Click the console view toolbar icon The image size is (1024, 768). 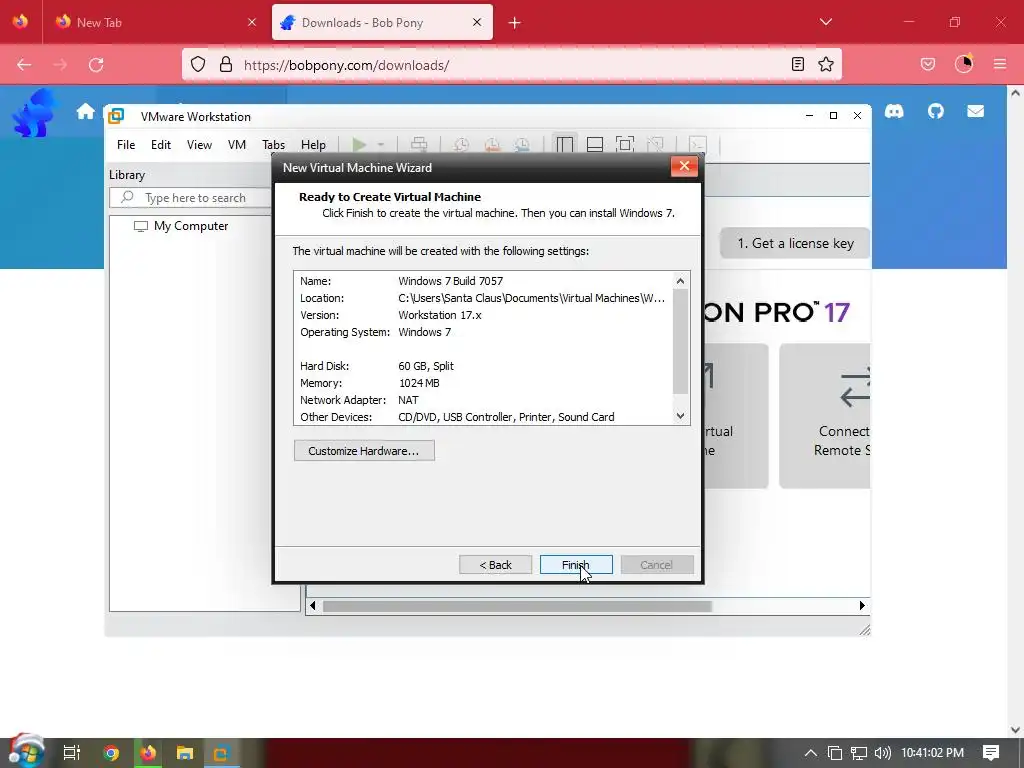[x=697, y=144]
